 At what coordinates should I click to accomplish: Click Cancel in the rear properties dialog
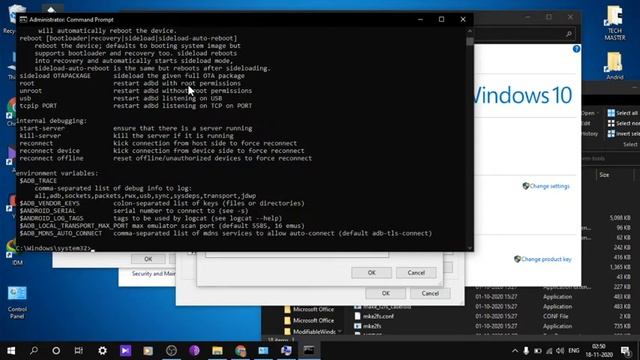coord(430,293)
